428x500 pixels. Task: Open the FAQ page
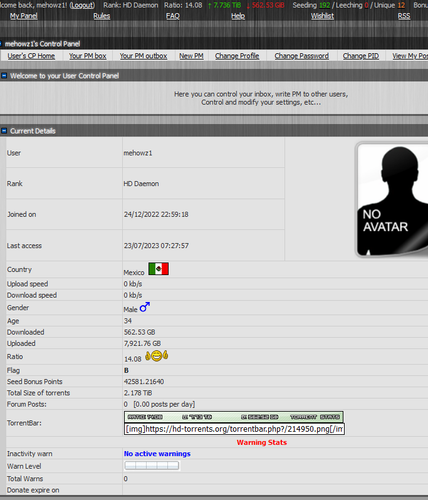pos(173,16)
